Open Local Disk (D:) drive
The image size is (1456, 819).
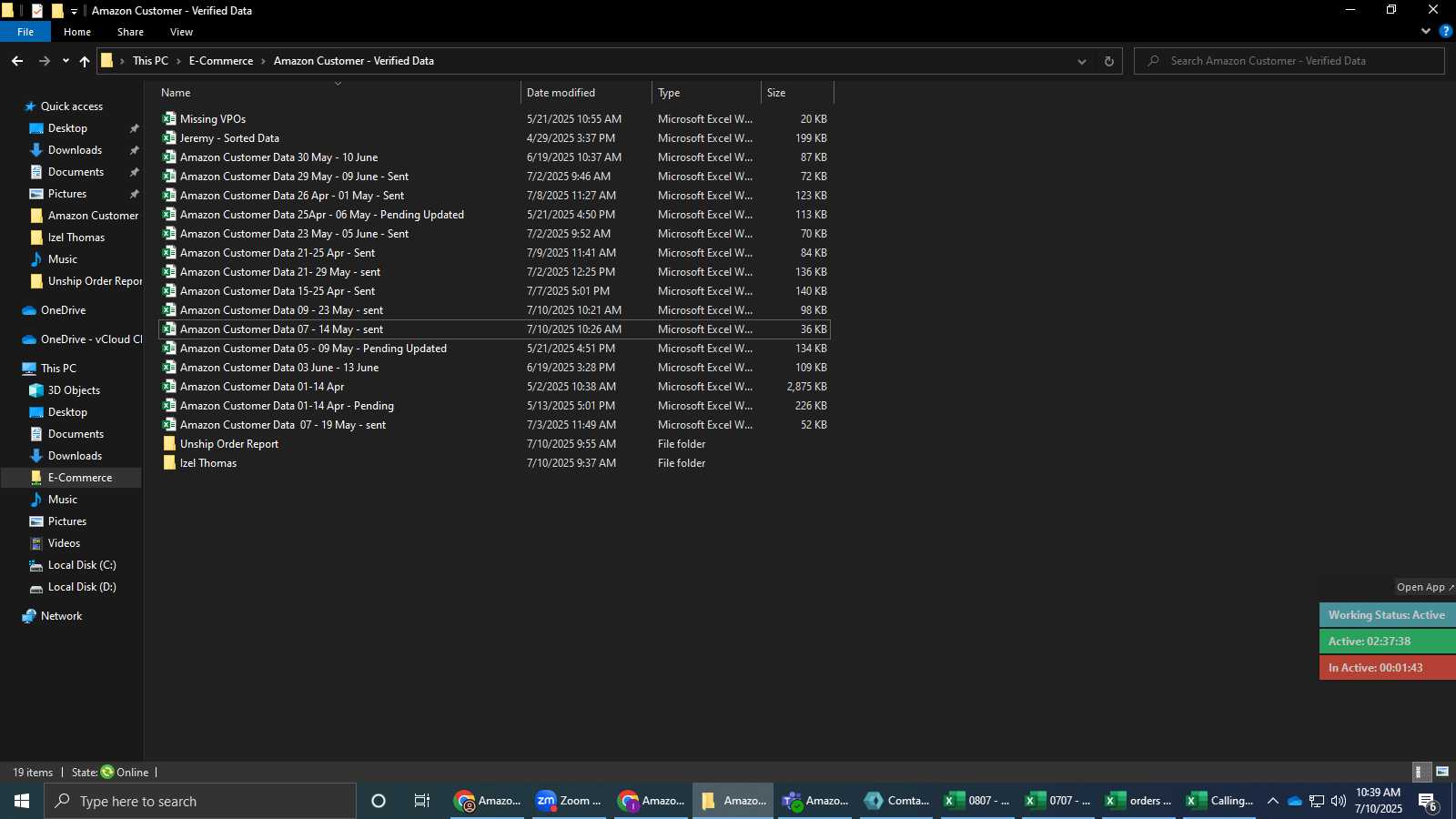pyautogui.click(x=82, y=587)
